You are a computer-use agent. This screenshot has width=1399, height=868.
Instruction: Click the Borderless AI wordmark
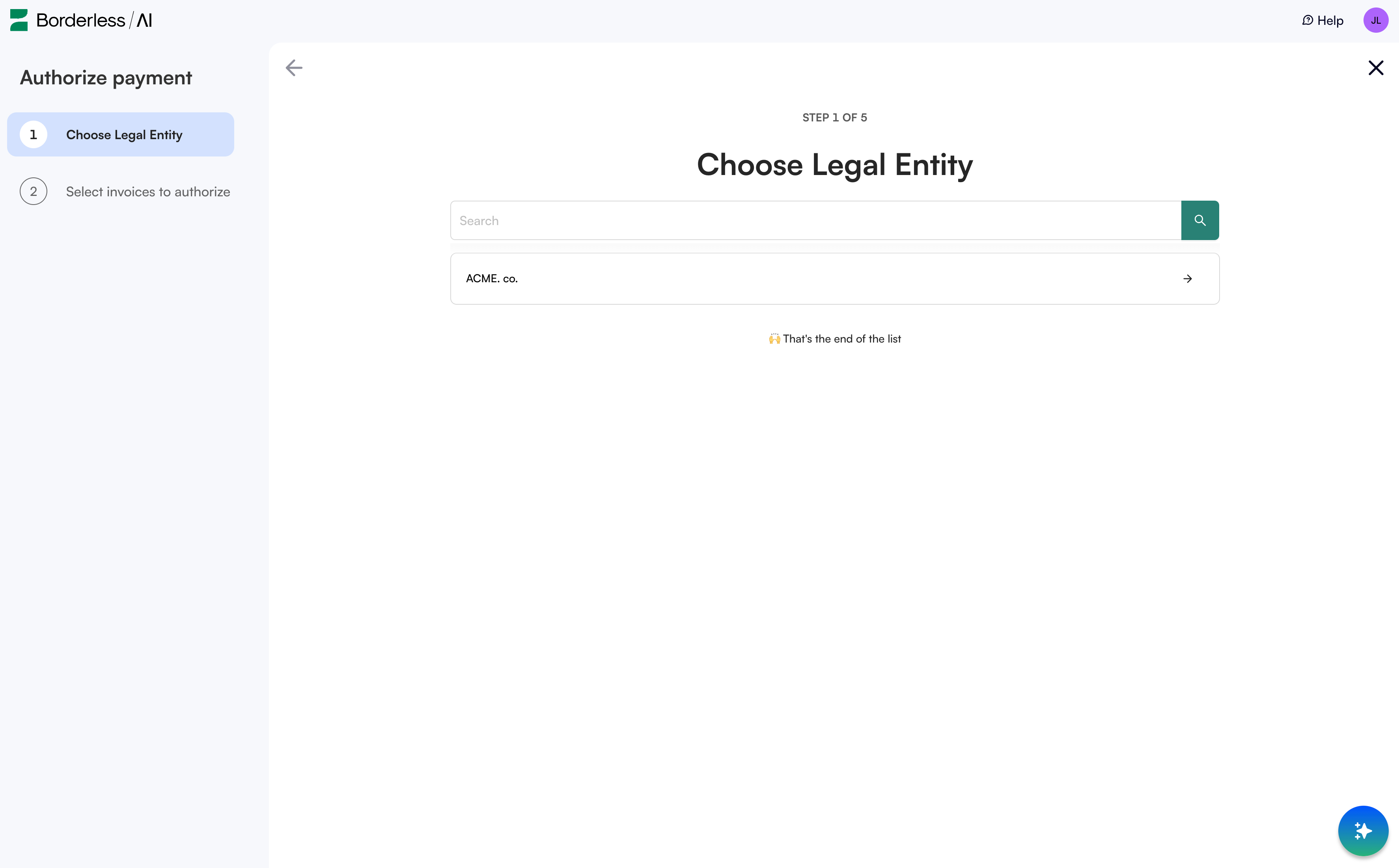[94, 20]
